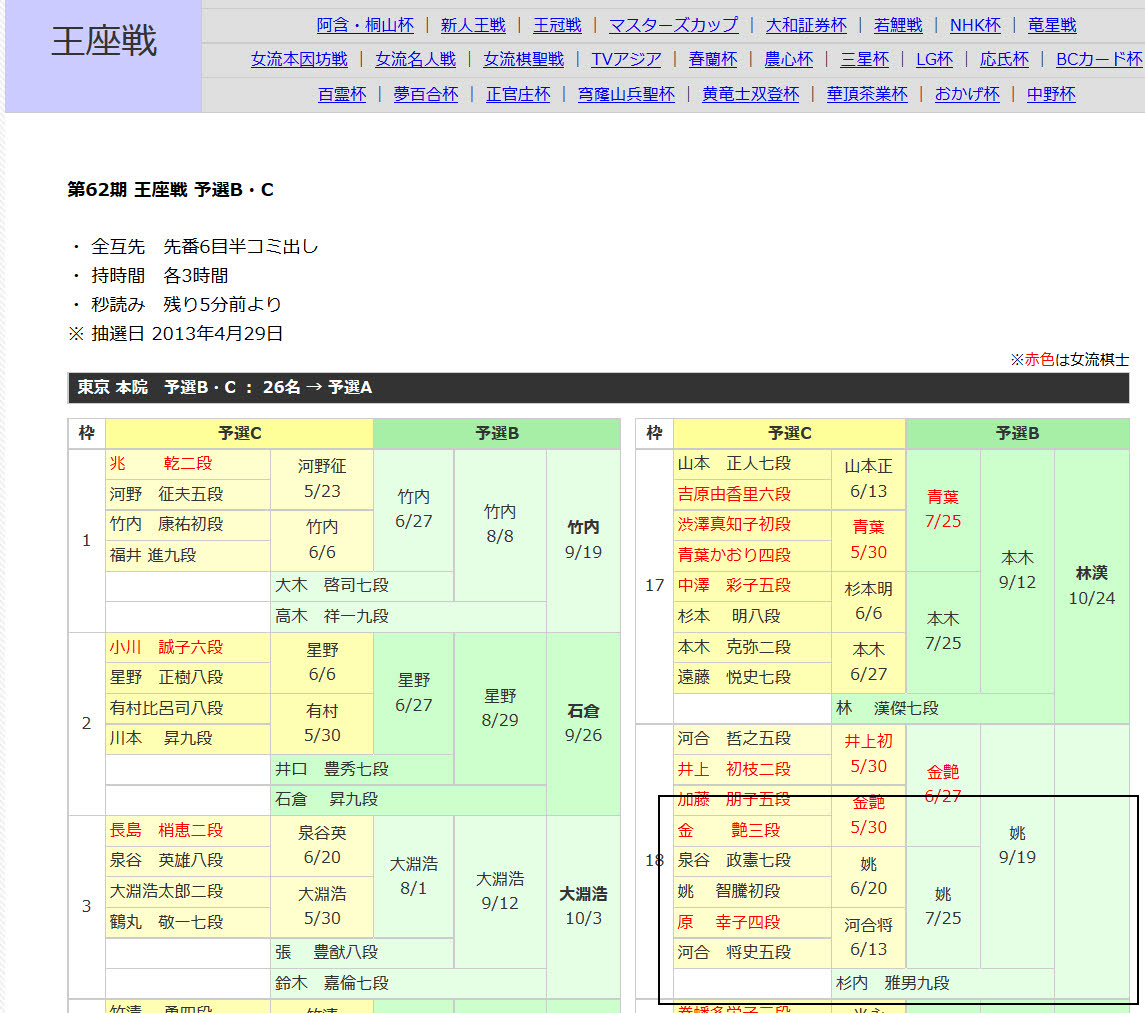Visit the 農心杯 page
1145x1013 pixels.
click(x=789, y=59)
